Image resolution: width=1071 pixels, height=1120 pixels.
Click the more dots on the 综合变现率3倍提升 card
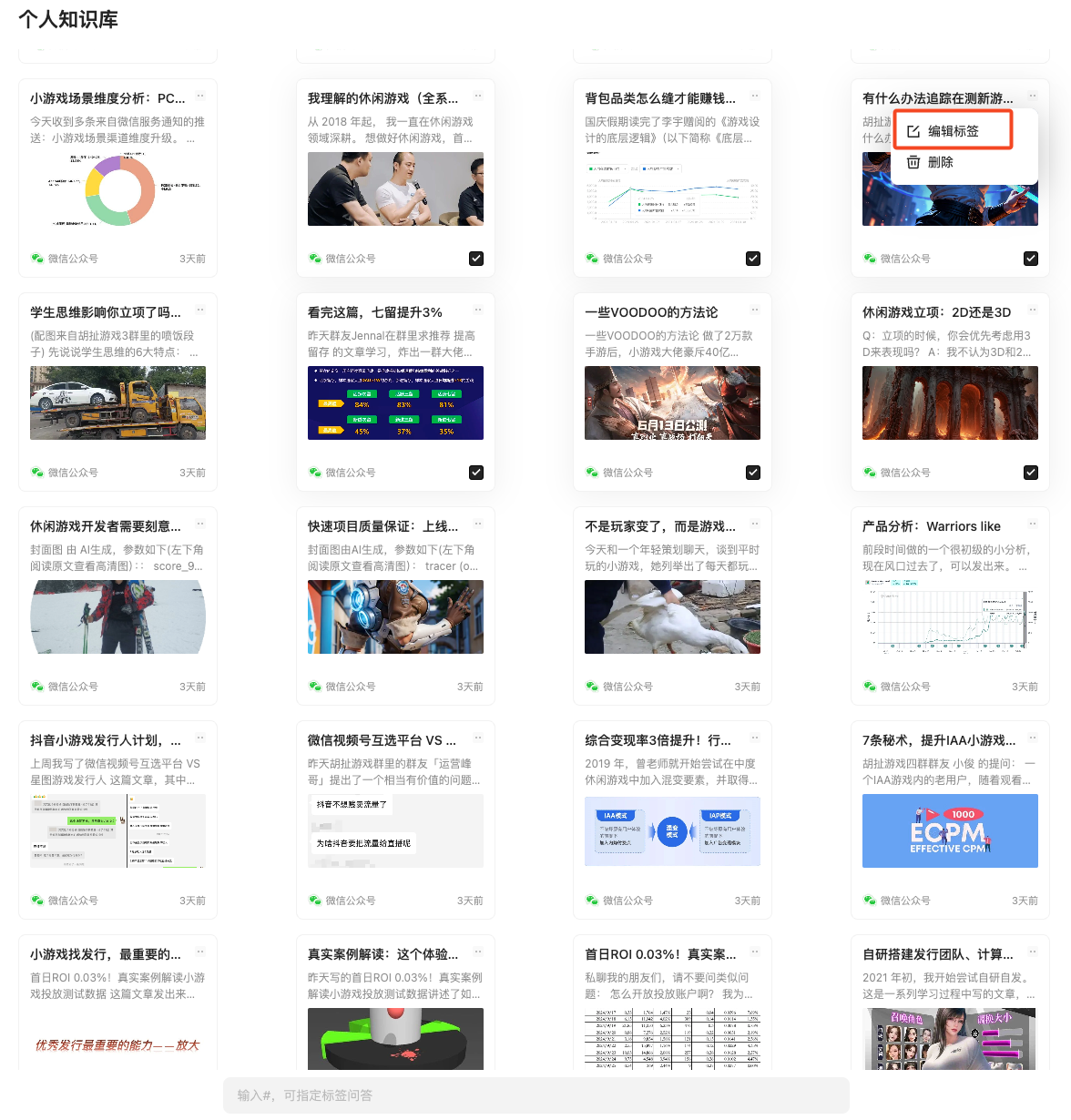pyautogui.click(x=755, y=738)
